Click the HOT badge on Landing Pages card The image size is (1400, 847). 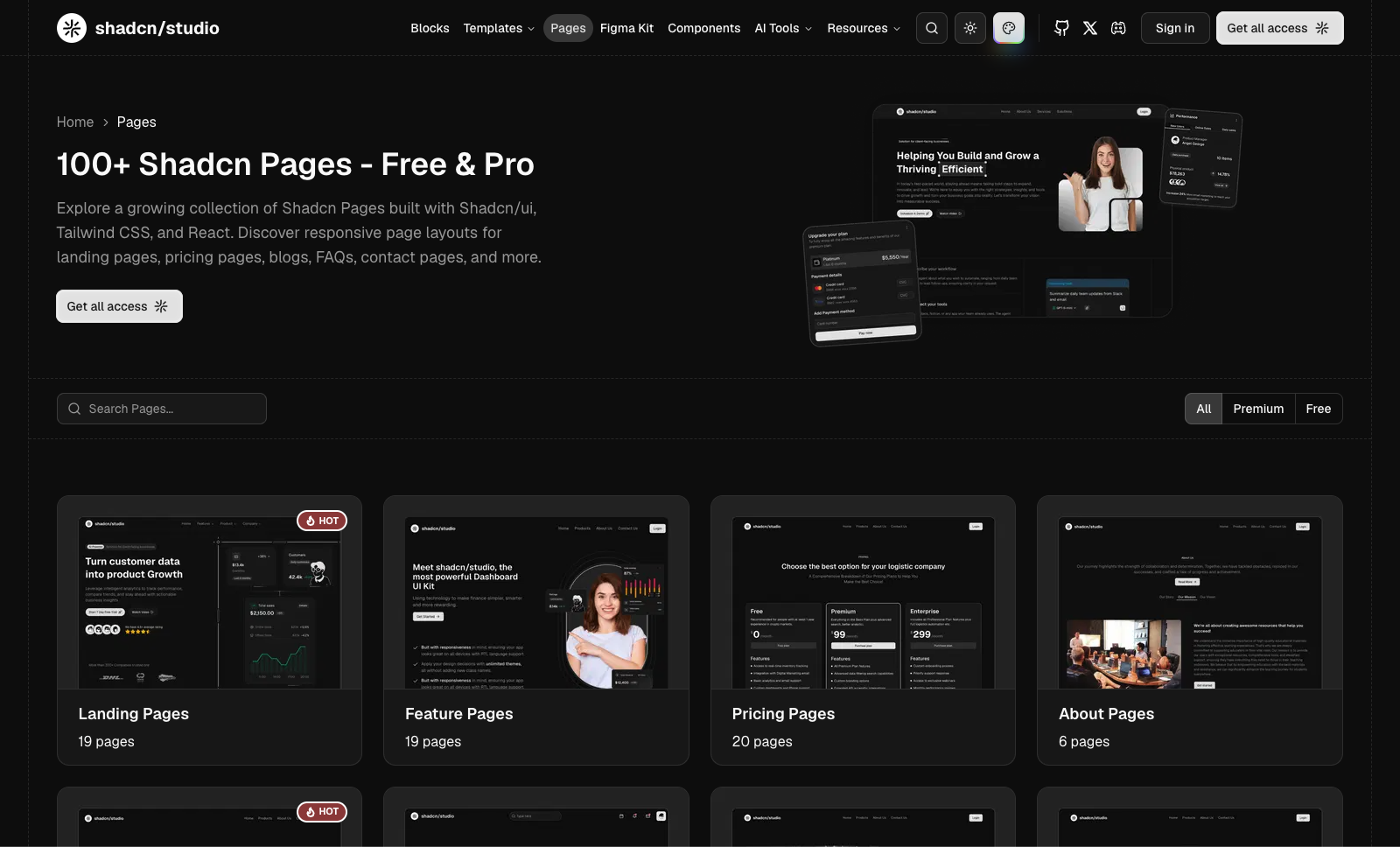click(x=322, y=521)
